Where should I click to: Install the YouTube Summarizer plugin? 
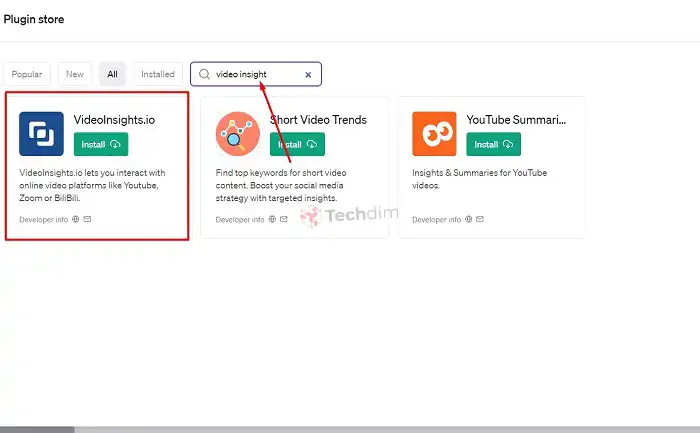(x=493, y=144)
